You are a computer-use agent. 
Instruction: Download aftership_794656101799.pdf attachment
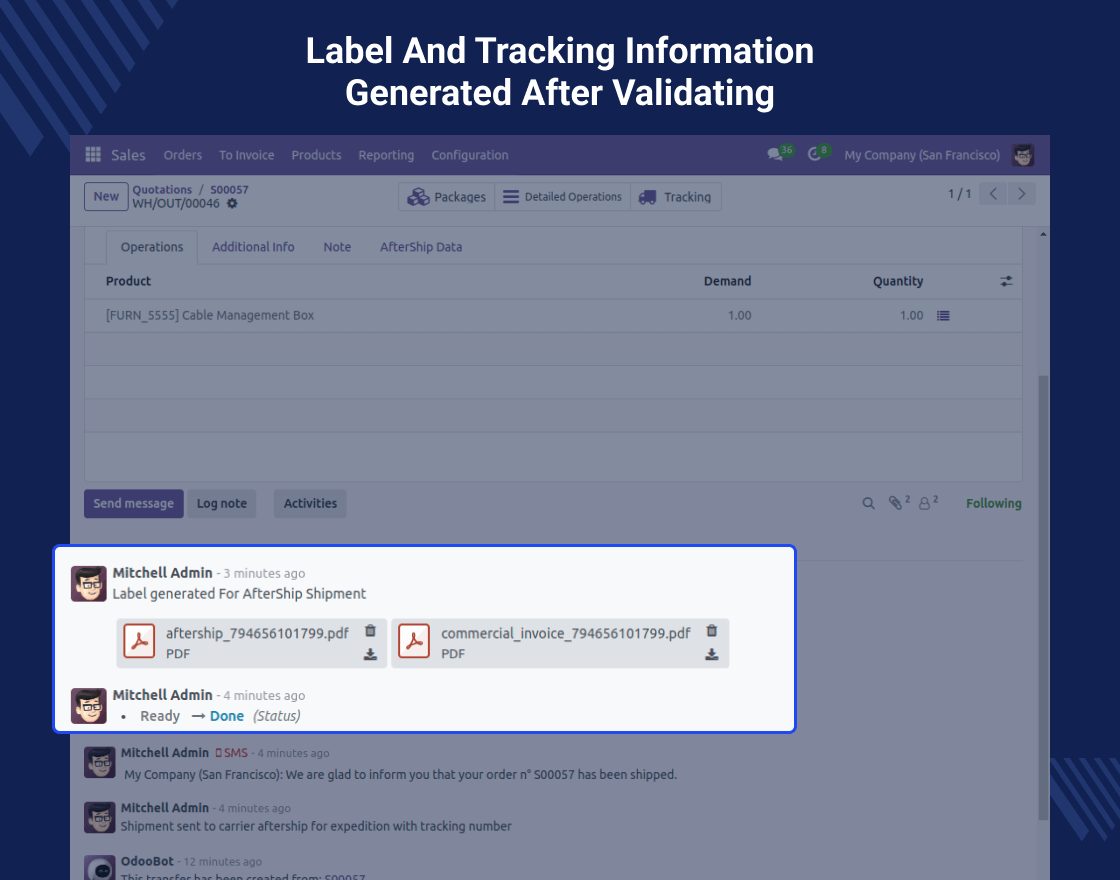(x=370, y=654)
